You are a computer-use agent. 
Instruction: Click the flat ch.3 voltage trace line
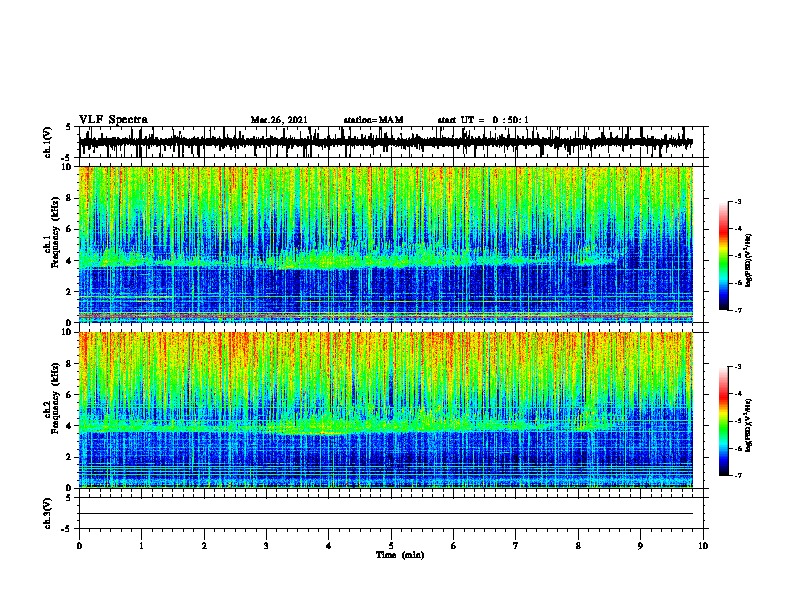[386, 514]
